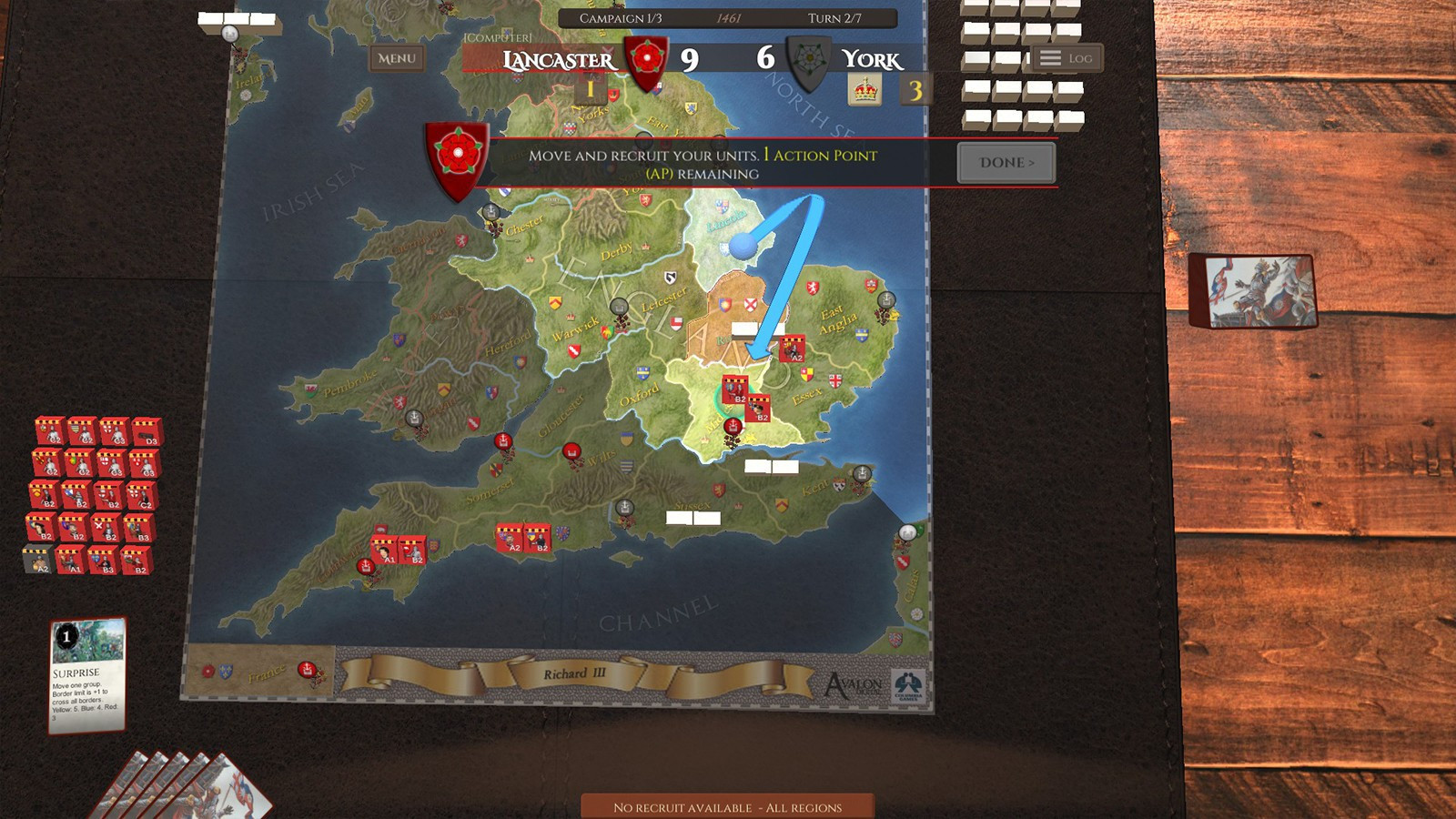Click York's card value 3
The height and width of the screenshot is (819, 1456).
[915, 90]
